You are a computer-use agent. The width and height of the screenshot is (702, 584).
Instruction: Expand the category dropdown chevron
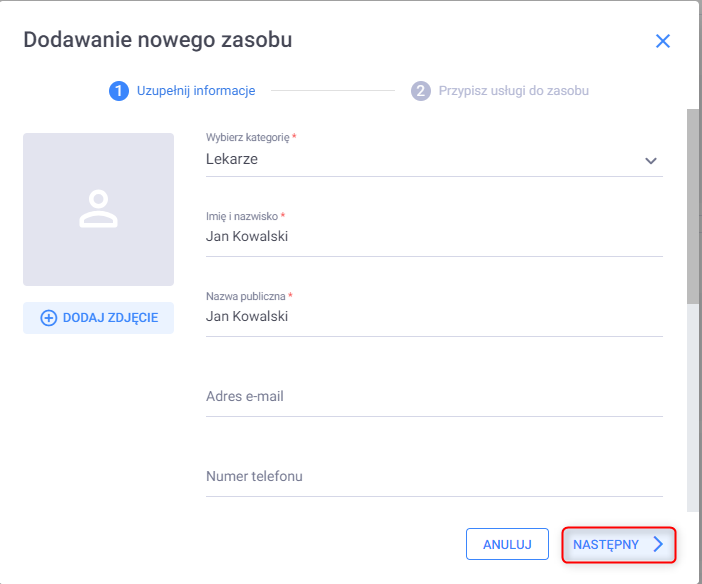pyautogui.click(x=651, y=160)
